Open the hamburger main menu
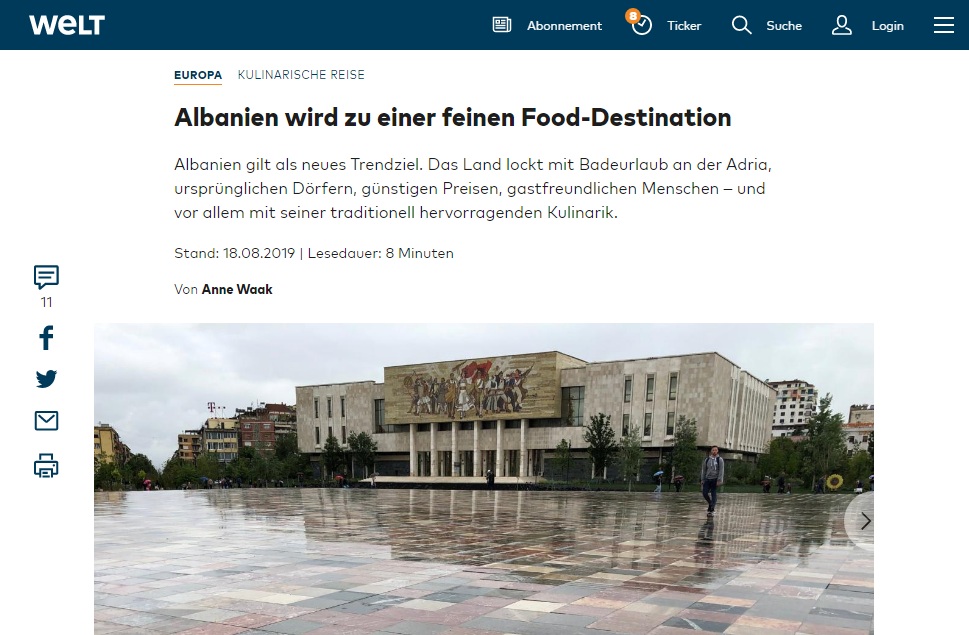This screenshot has width=969, height=635. coord(944,25)
